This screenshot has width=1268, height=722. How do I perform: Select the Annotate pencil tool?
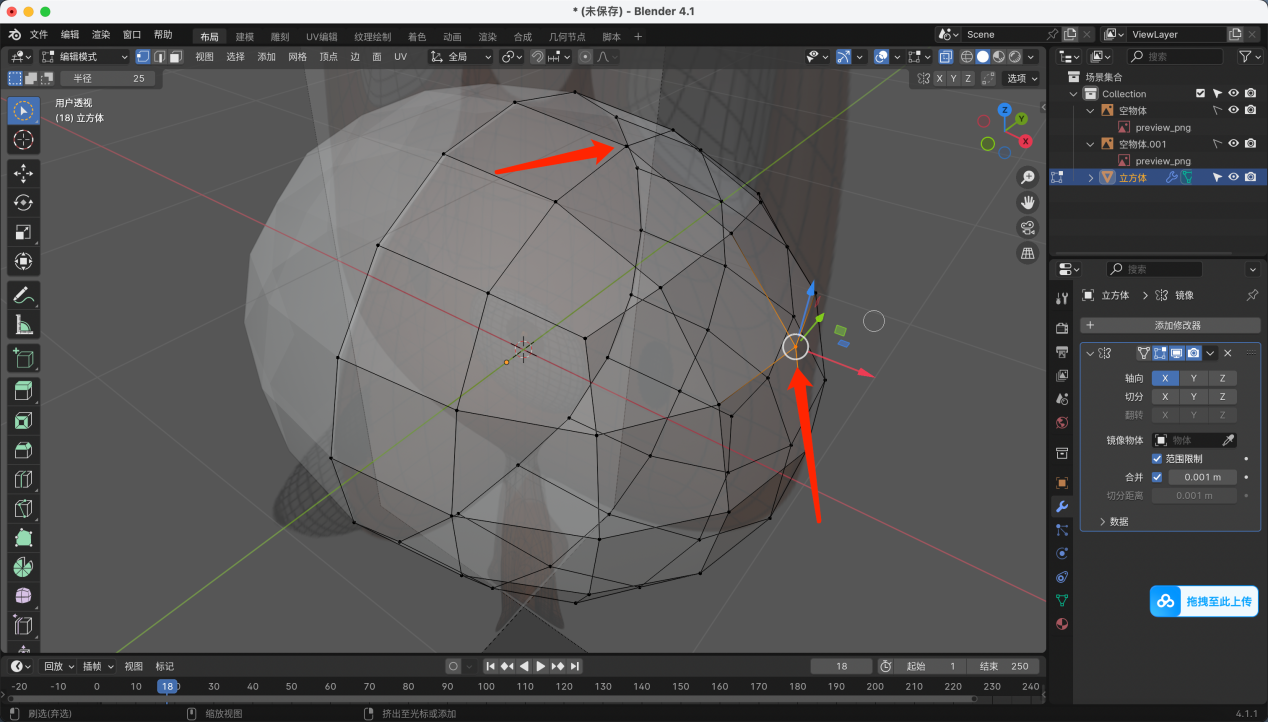coord(23,295)
